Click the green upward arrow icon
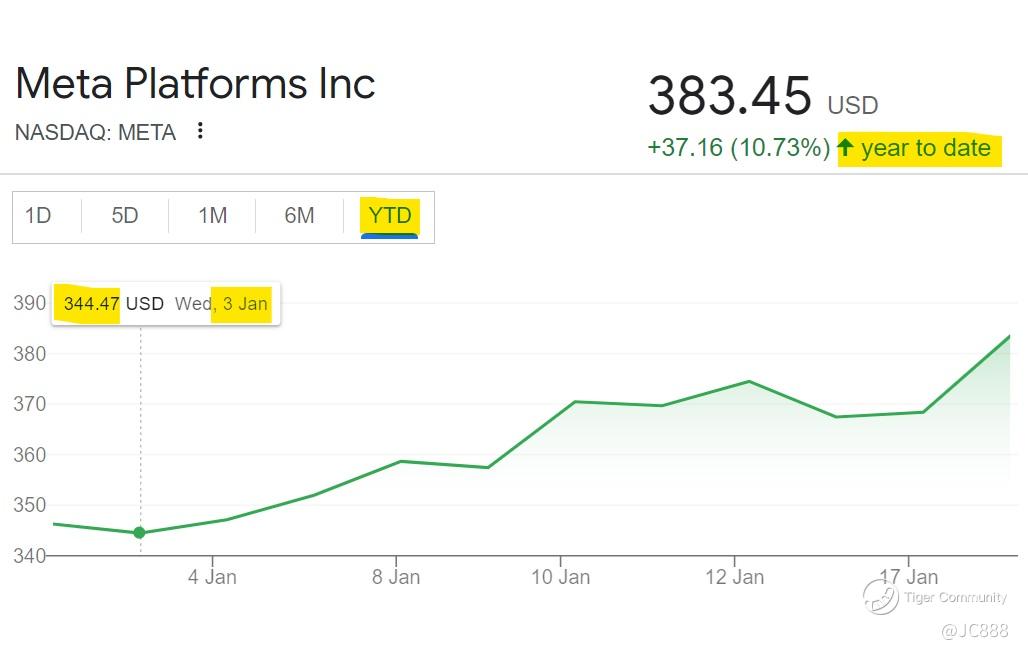This screenshot has width=1028, height=654. pos(846,148)
